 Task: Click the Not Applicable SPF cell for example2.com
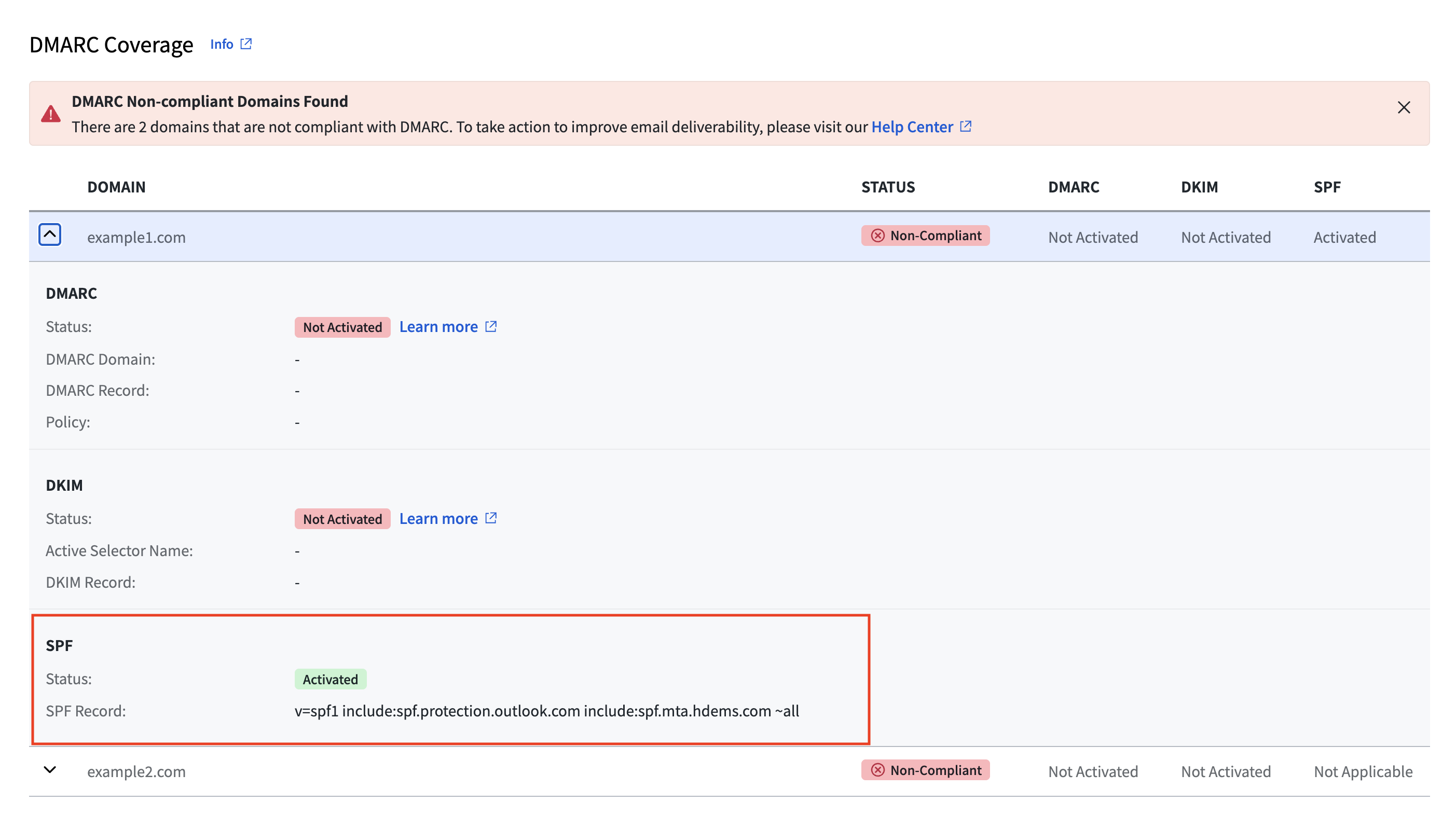pyautogui.click(x=1363, y=772)
